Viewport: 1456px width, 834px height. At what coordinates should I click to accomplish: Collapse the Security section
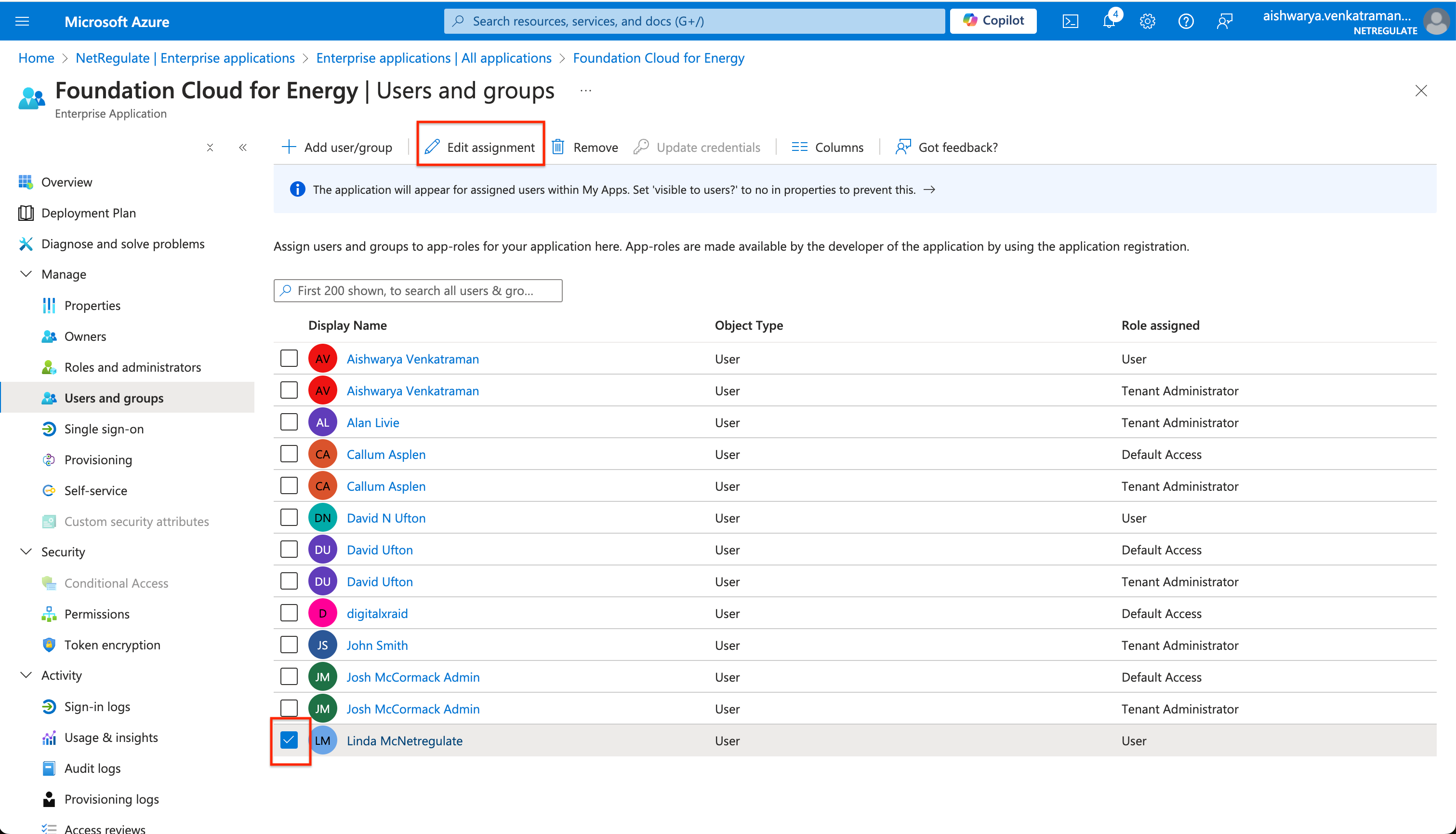point(26,552)
